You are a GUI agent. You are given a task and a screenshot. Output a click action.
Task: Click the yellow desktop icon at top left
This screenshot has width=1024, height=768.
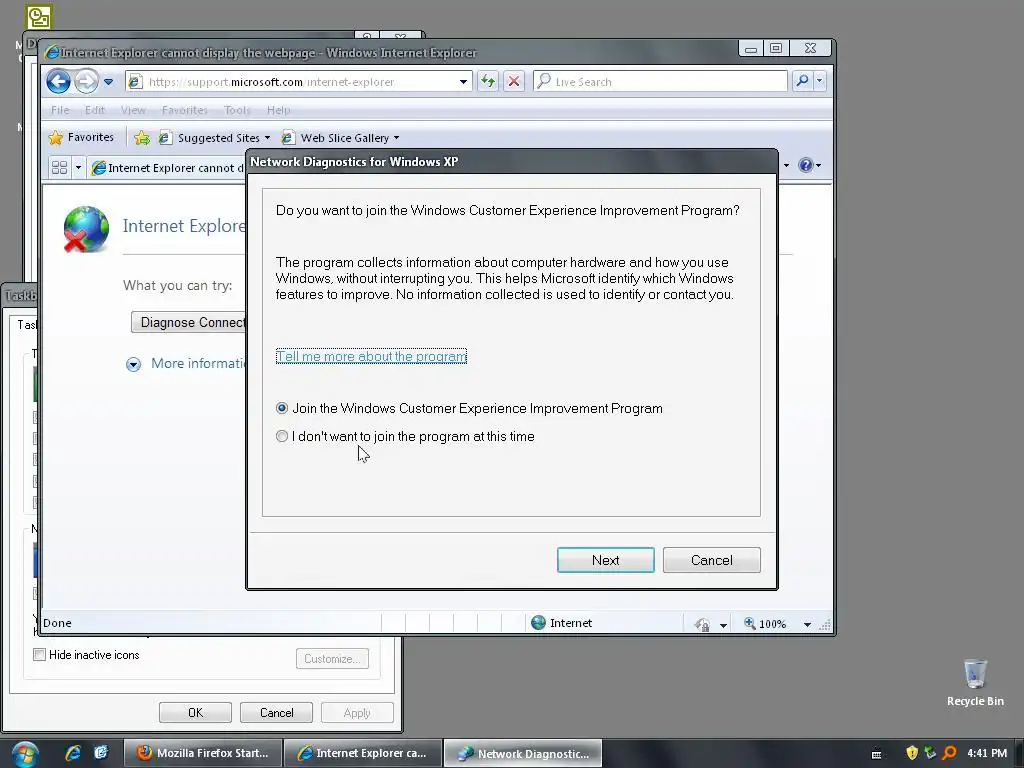pos(39,17)
